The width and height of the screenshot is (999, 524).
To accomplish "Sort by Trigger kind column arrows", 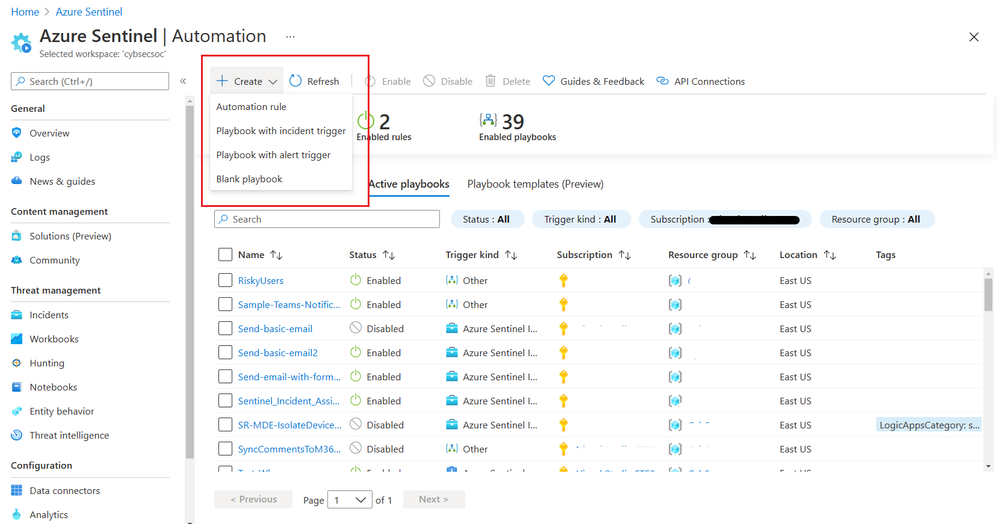I will [x=511, y=255].
